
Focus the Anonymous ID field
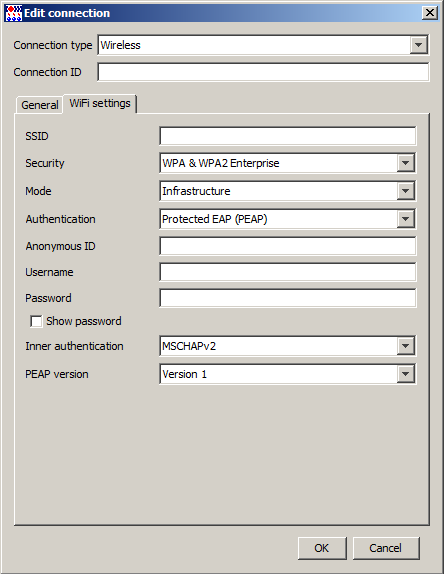coord(288,246)
